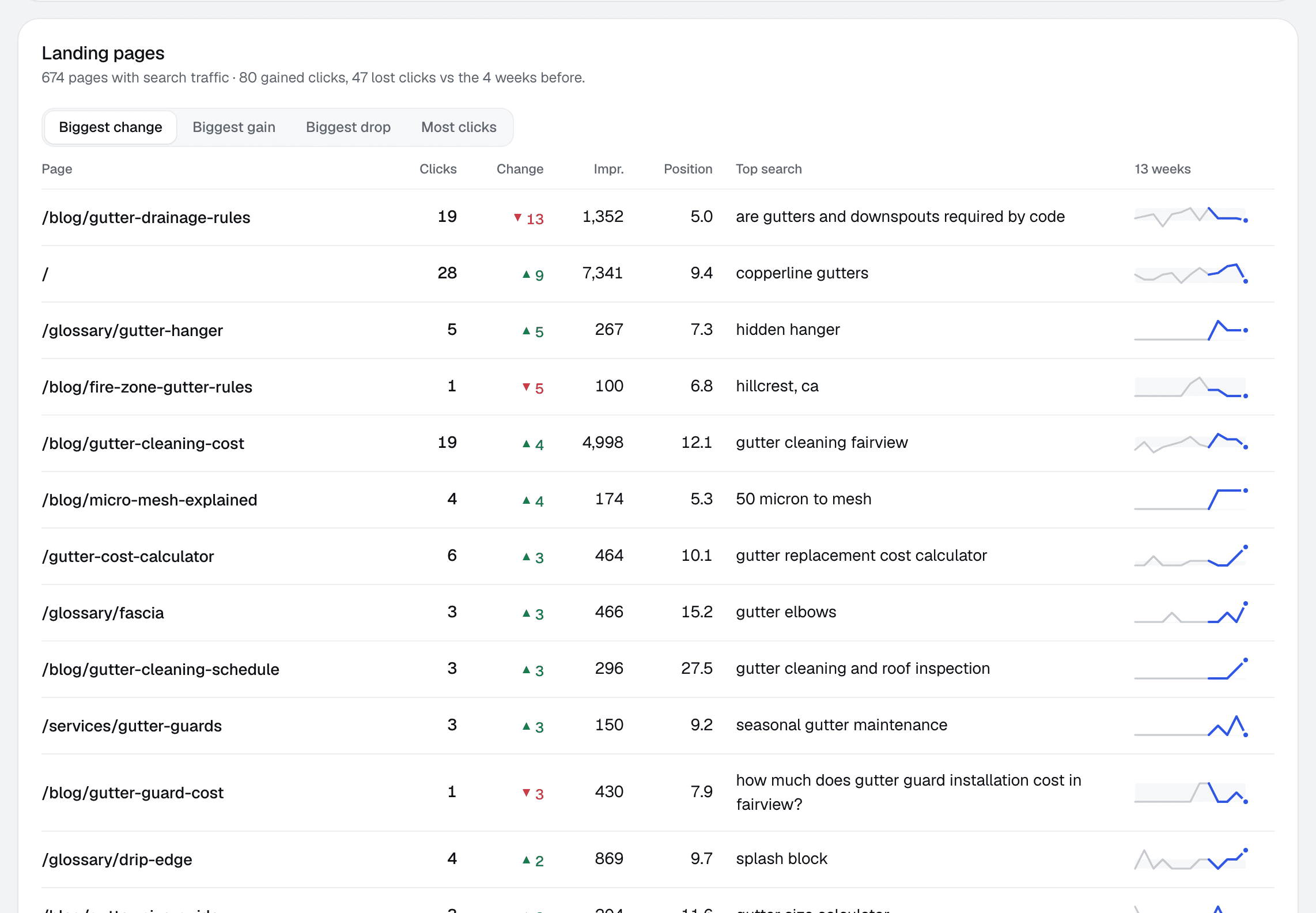Click the Change column header
This screenshot has width=1316, height=913.
(520, 169)
